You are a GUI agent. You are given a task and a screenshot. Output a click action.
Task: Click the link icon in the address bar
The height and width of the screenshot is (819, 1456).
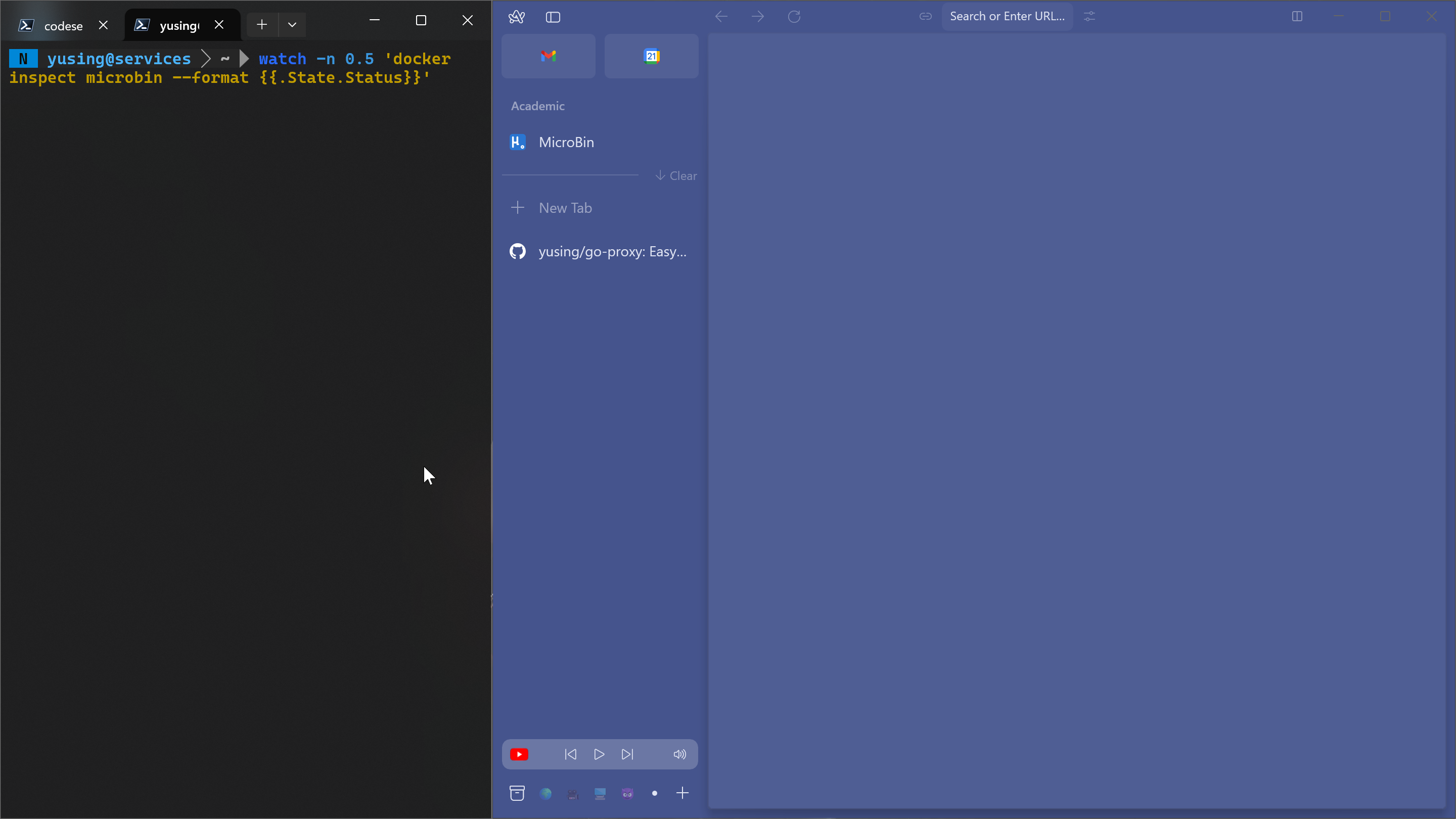coord(925,16)
